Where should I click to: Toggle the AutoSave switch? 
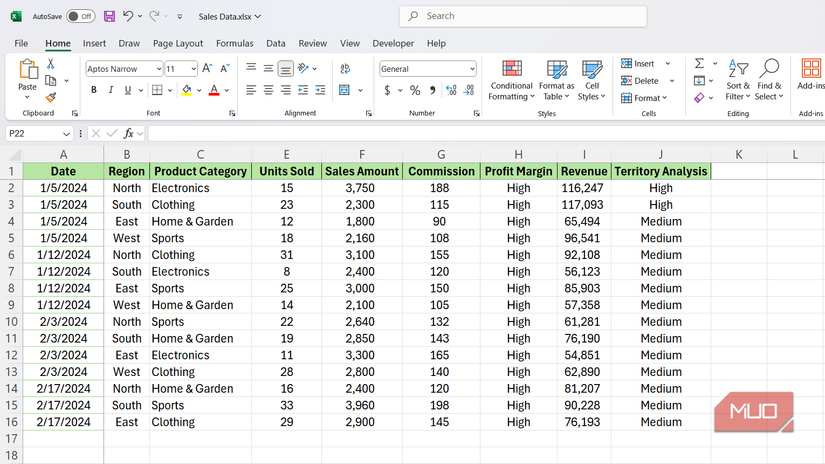[81, 16]
